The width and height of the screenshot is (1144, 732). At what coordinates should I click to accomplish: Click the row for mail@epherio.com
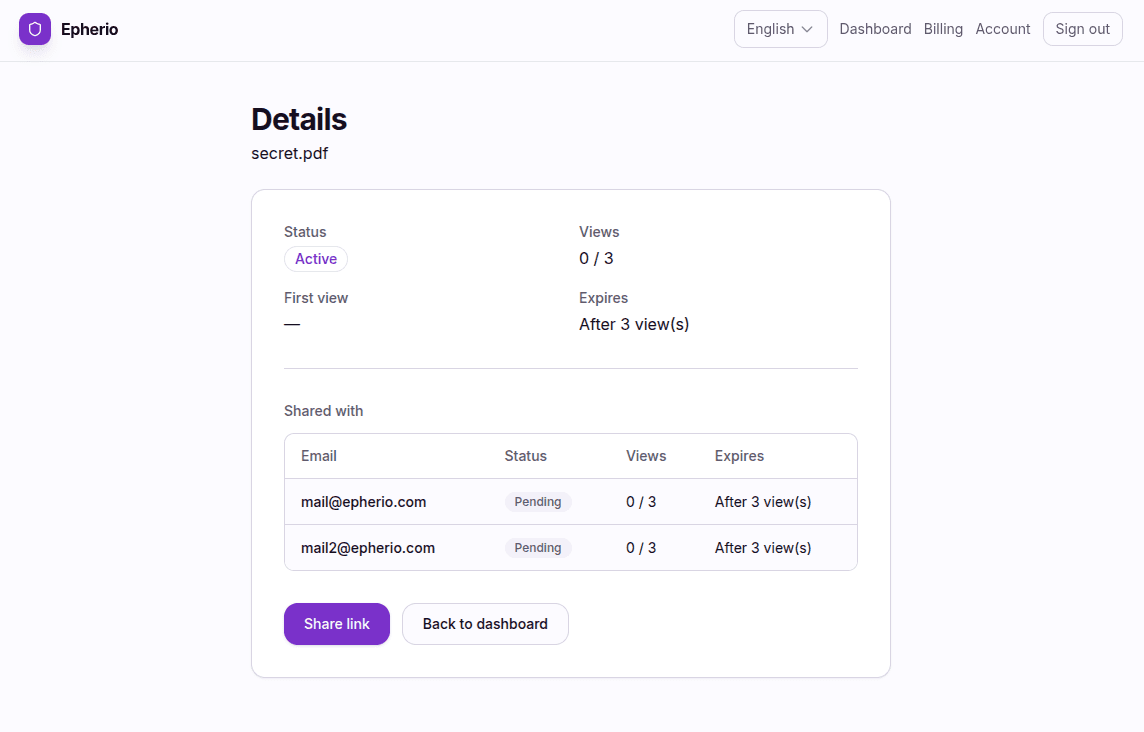click(363, 501)
